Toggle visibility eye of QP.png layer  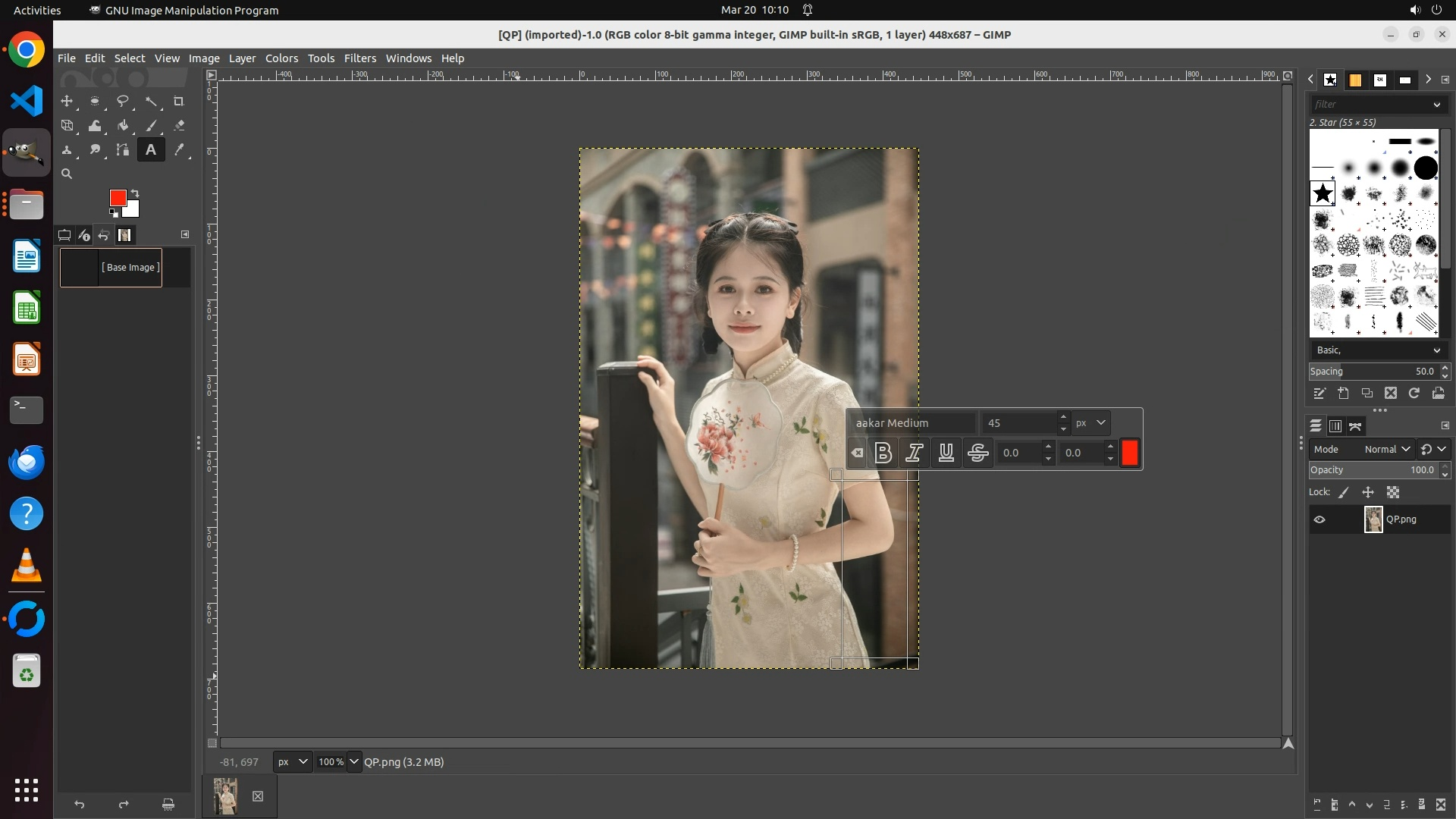click(1319, 519)
